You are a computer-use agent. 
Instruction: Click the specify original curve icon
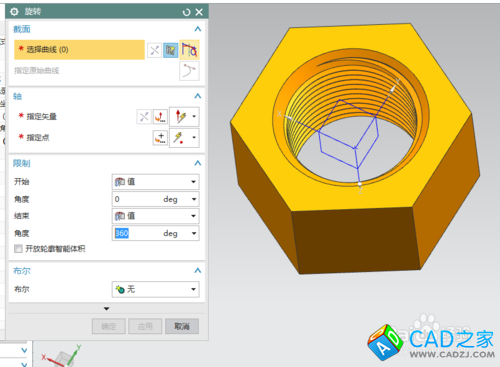(189, 71)
